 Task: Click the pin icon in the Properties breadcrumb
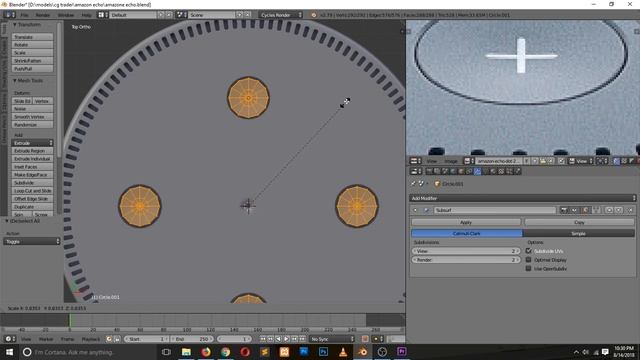click(x=413, y=184)
